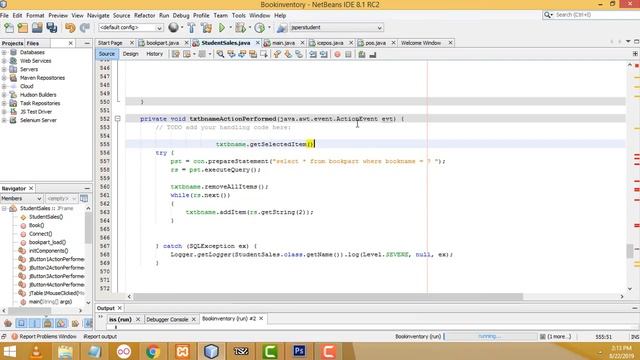Image resolution: width=640 pixels, height=360 pixels.
Task: Click the Build Project hammer icon
Action: (191, 28)
